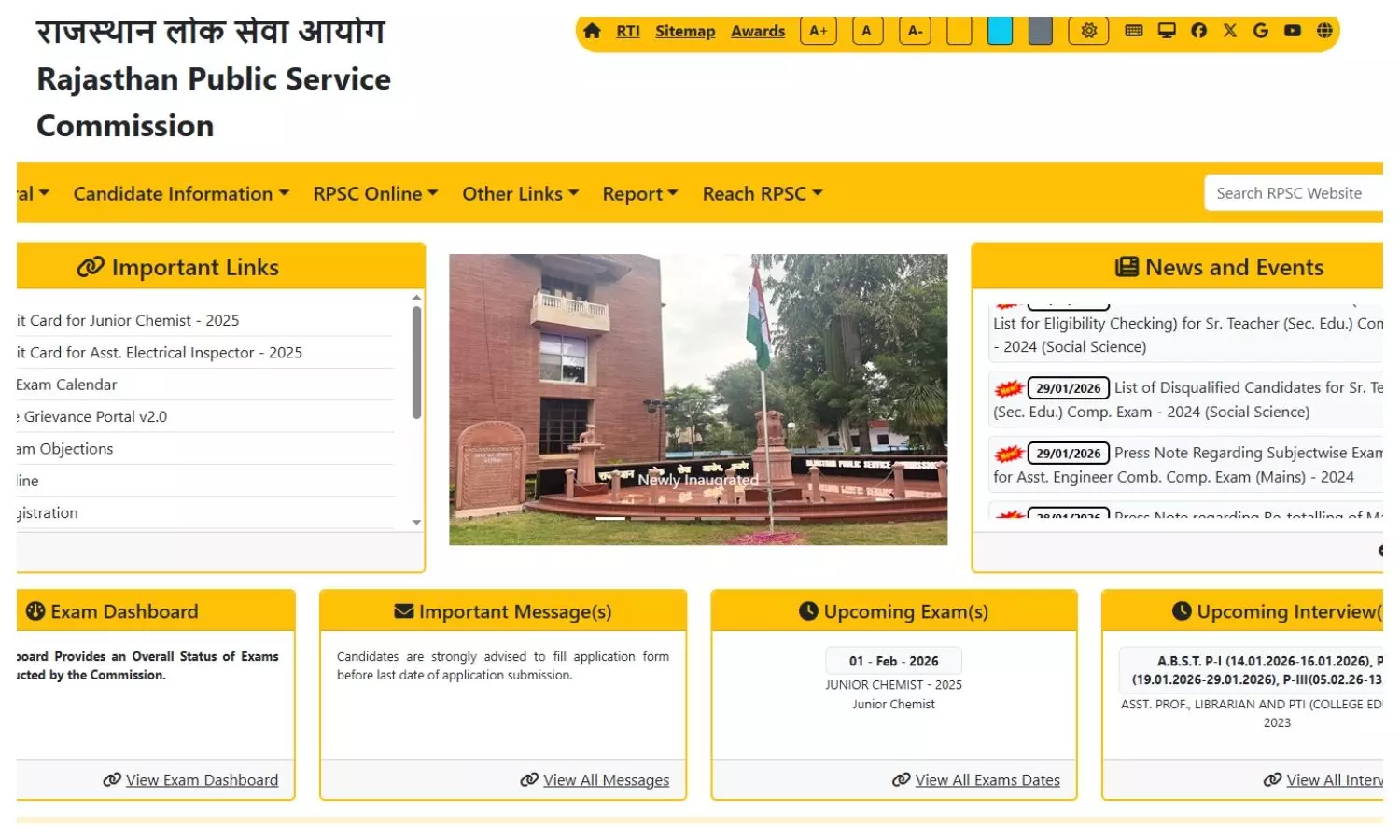Open the YouTube channel icon
The image size is (1400, 840).
click(1293, 31)
